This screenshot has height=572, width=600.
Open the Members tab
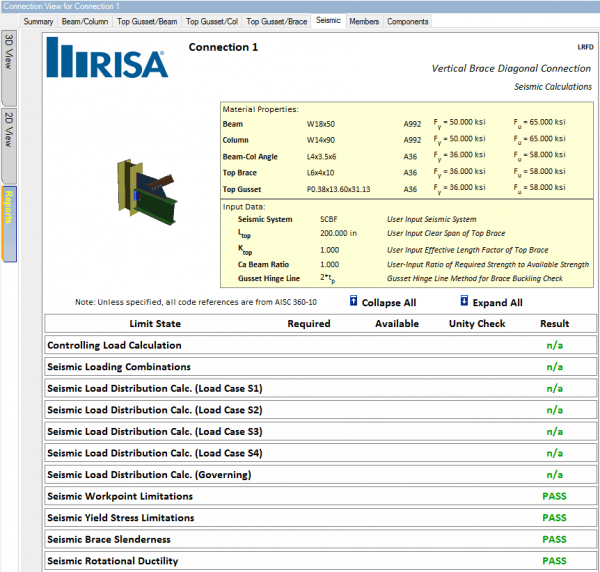click(364, 21)
